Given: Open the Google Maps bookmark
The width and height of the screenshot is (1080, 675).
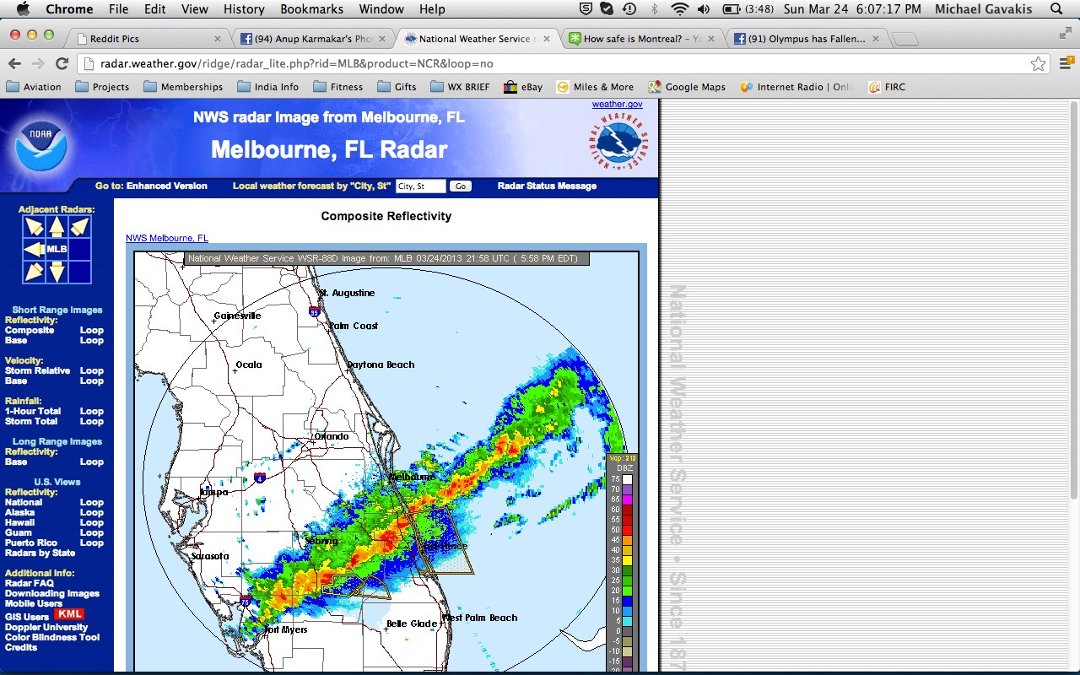Looking at the screenshot, I should point(687,87).
